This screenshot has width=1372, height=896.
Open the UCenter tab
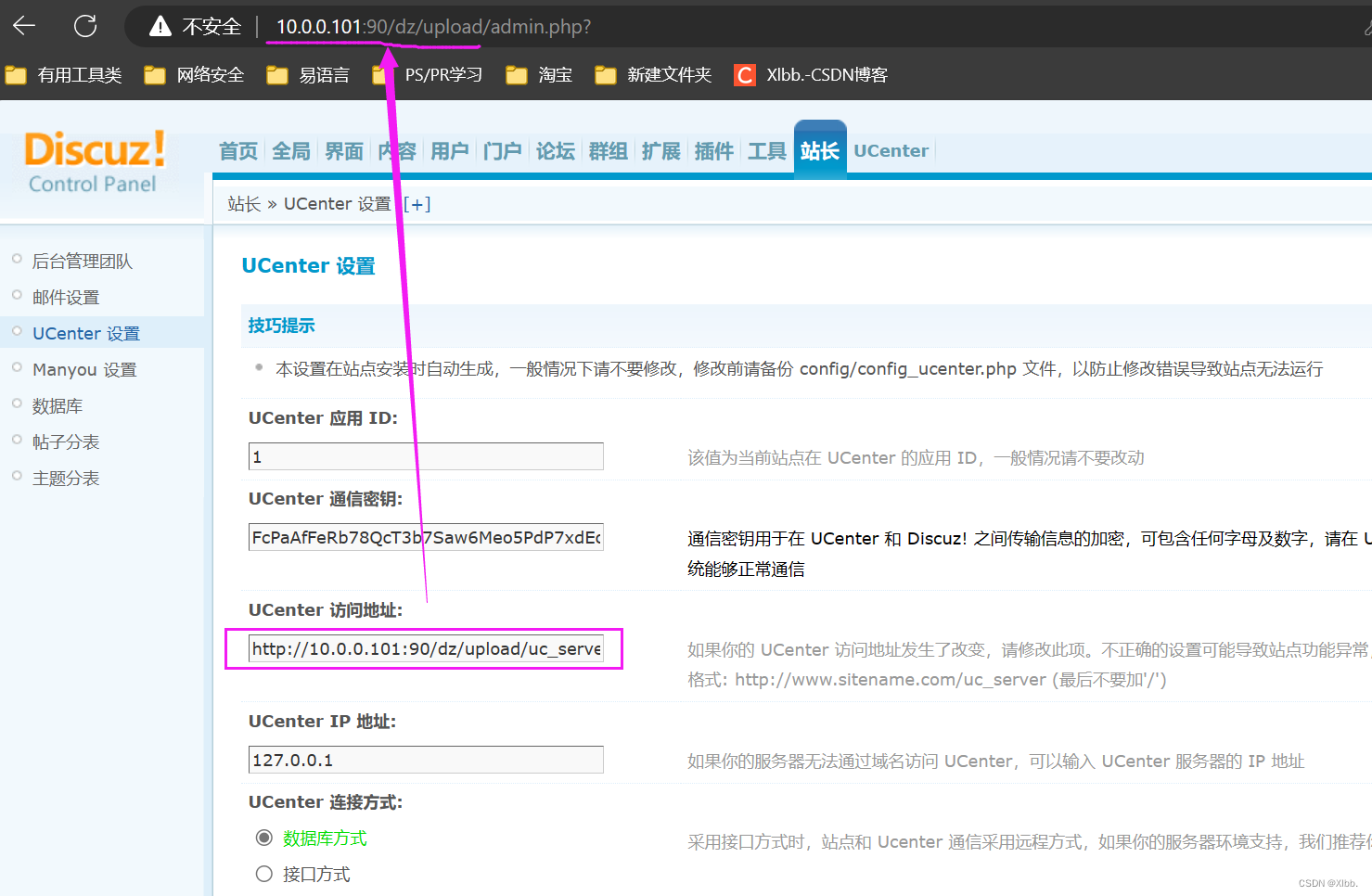click(x=890, y=150)
